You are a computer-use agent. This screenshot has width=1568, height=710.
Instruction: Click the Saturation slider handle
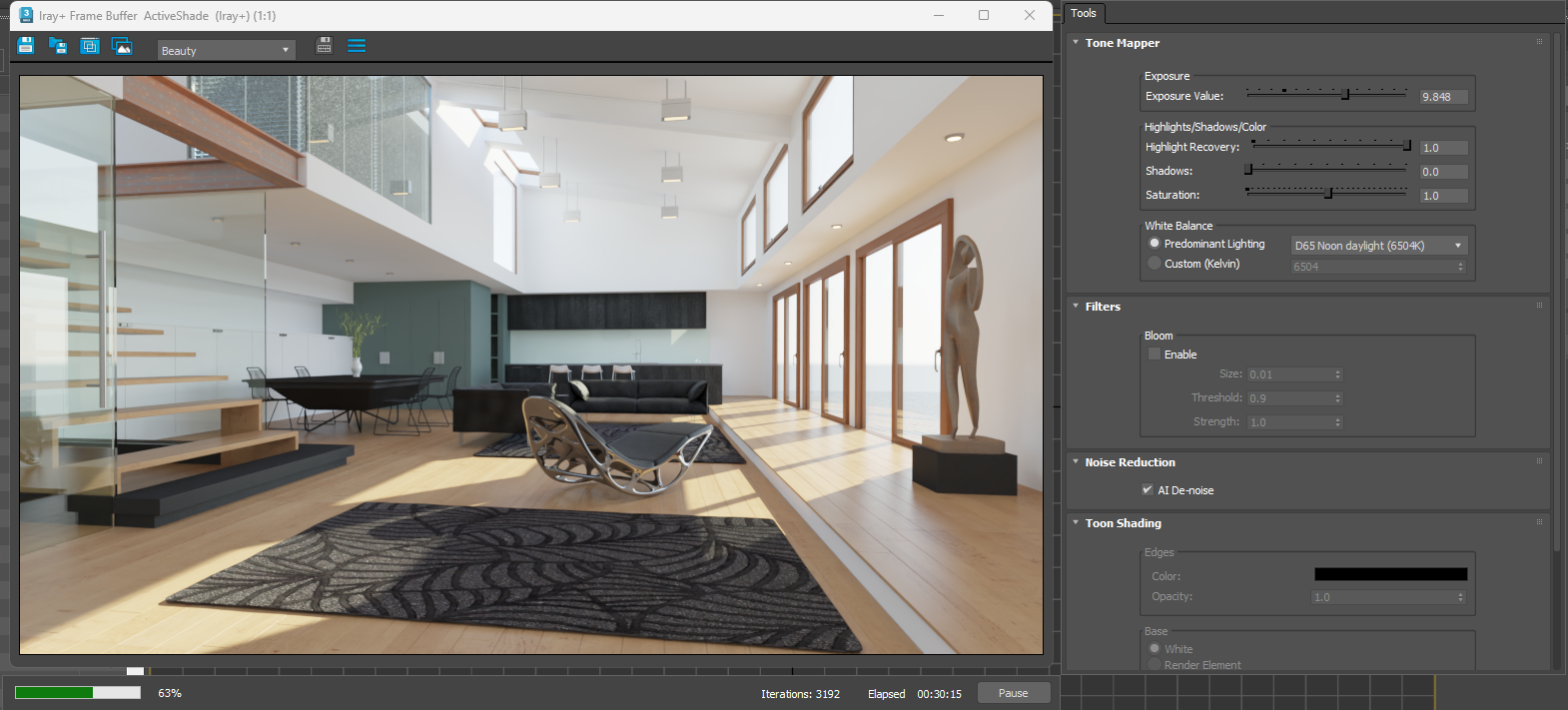[1328, 194]
